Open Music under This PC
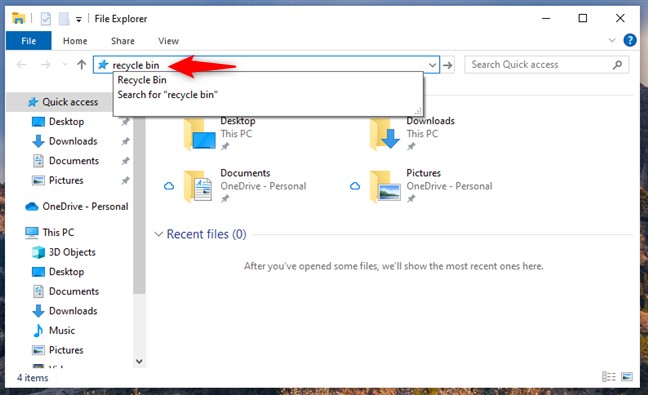648x395 pixels. (62, 331)
